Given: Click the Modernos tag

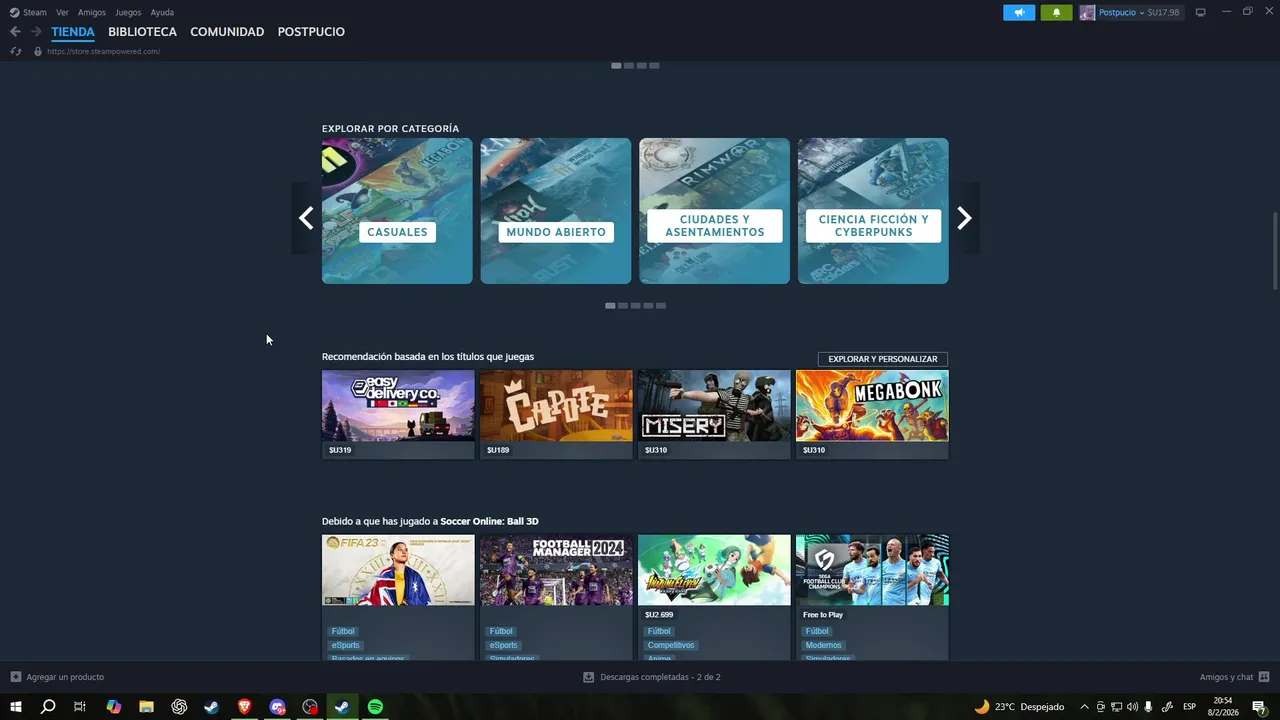Looking at the screenshot, I should 824,645.
